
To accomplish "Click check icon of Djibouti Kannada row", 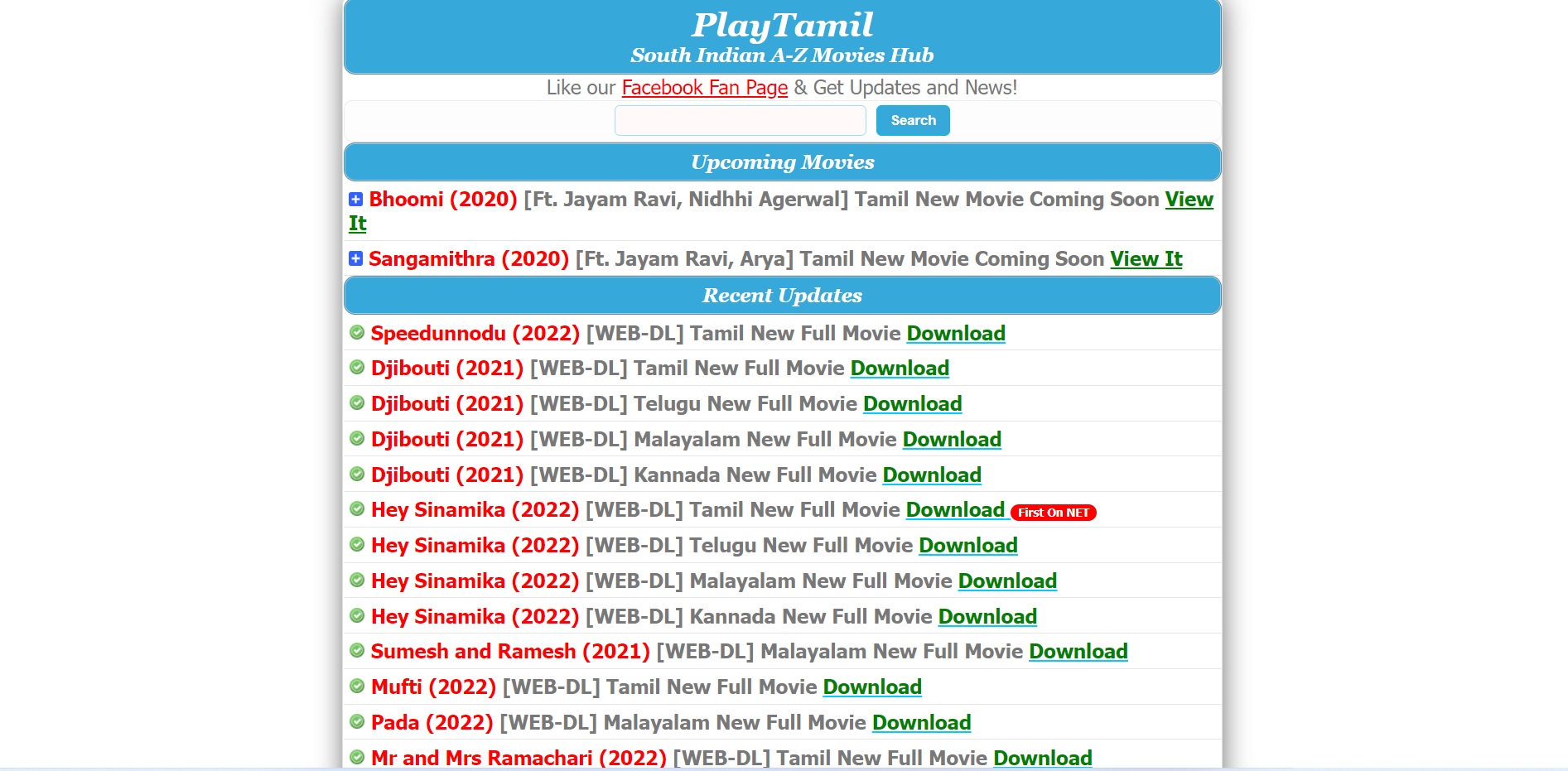I will coord(357,474).
